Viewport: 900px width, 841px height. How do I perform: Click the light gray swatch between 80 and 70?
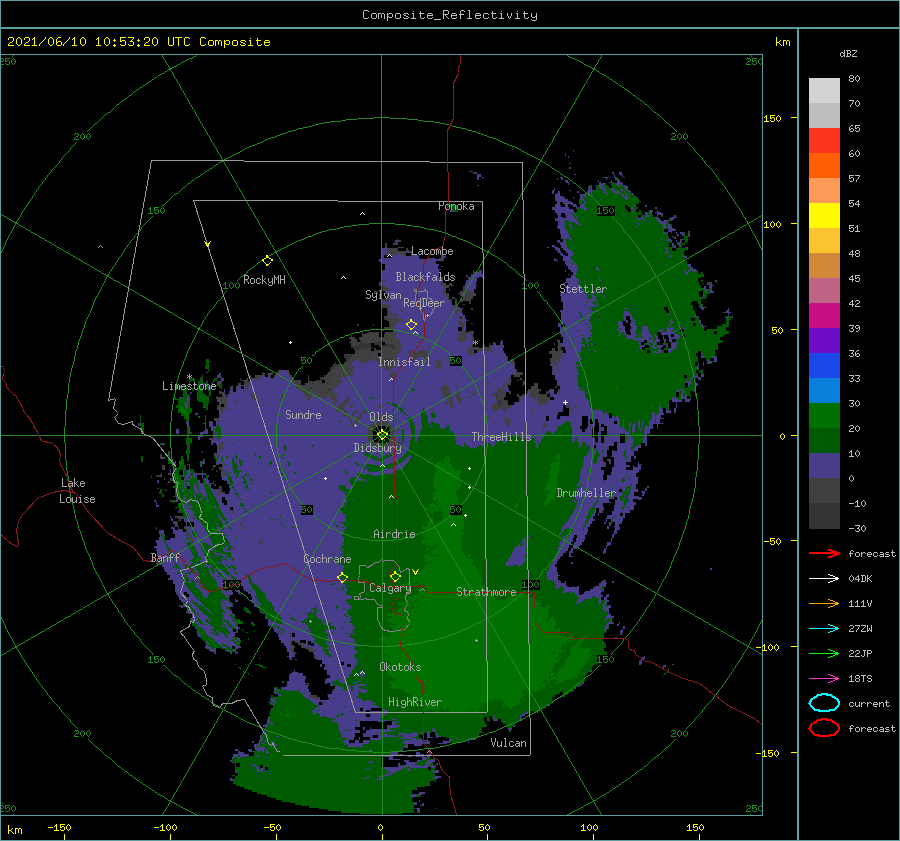tap(824, 91)
